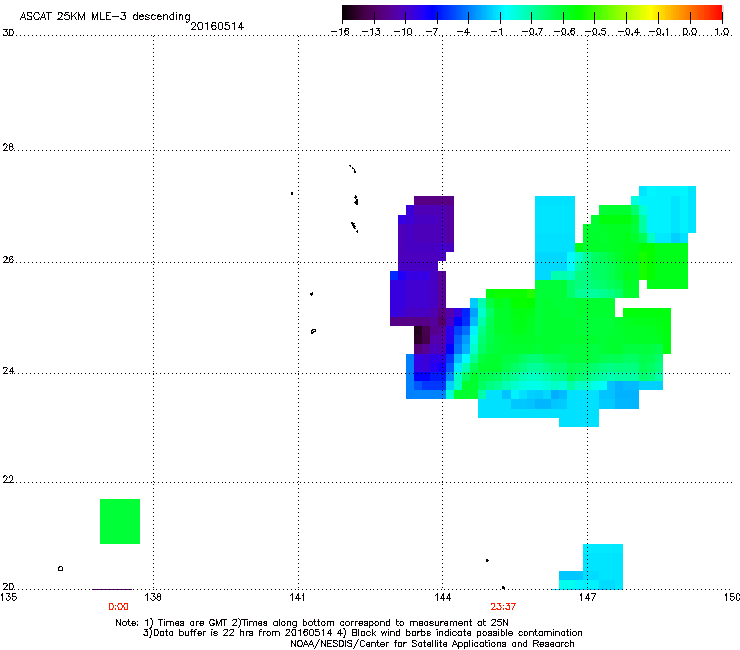Click the date label '20160514' under title

pyautogui.click(x=217, y=26)
